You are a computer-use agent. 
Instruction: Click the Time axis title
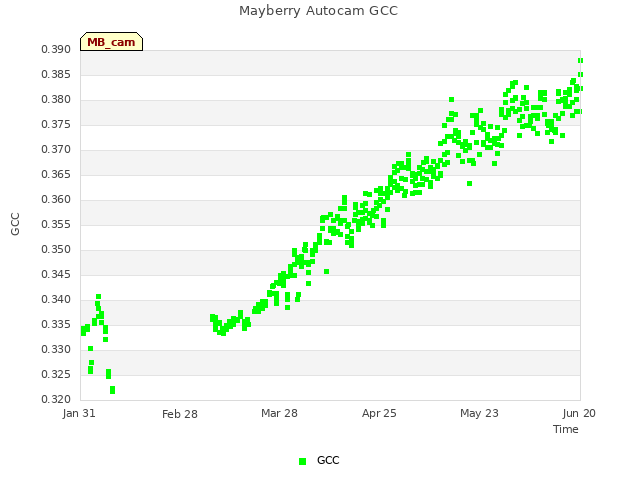tap(566, 429)
